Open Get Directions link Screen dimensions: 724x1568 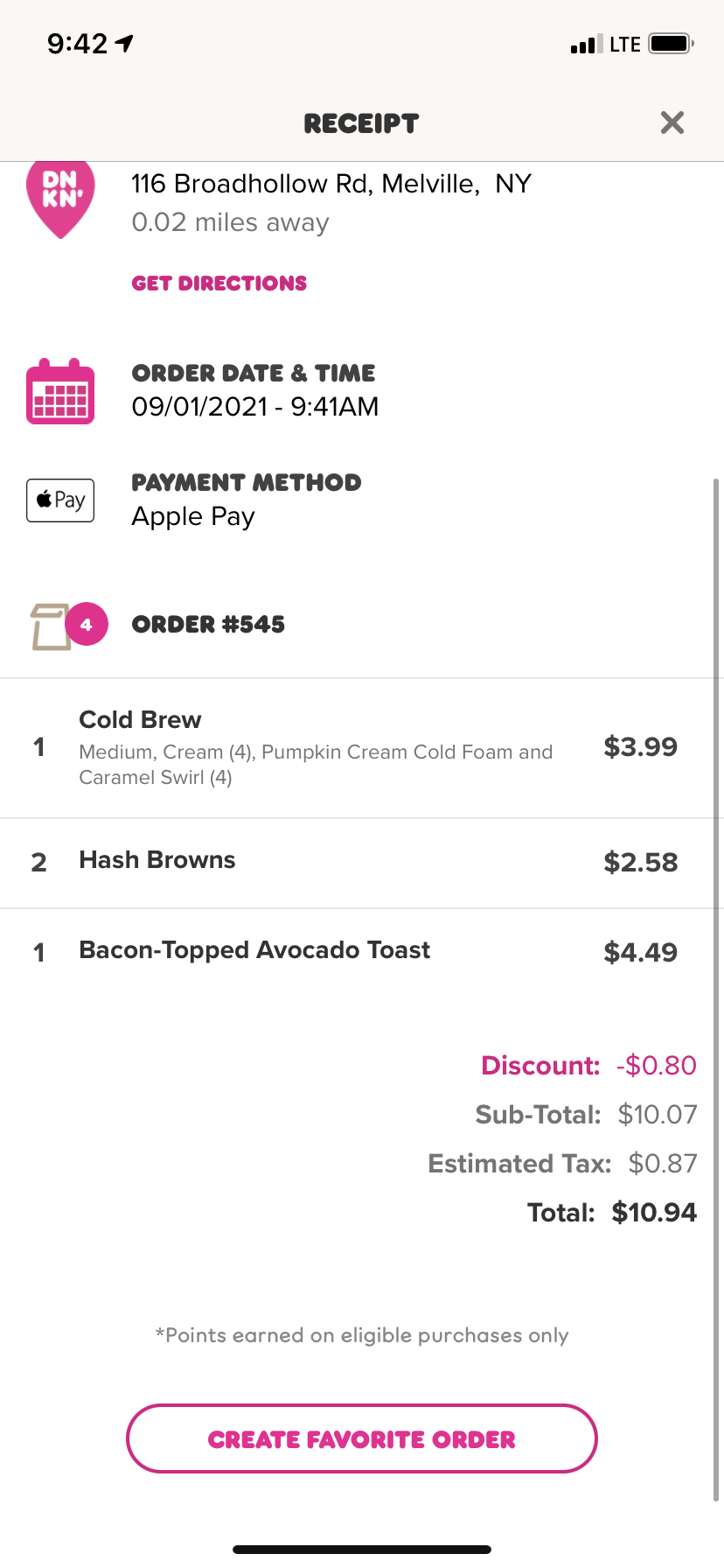(219, 283)
